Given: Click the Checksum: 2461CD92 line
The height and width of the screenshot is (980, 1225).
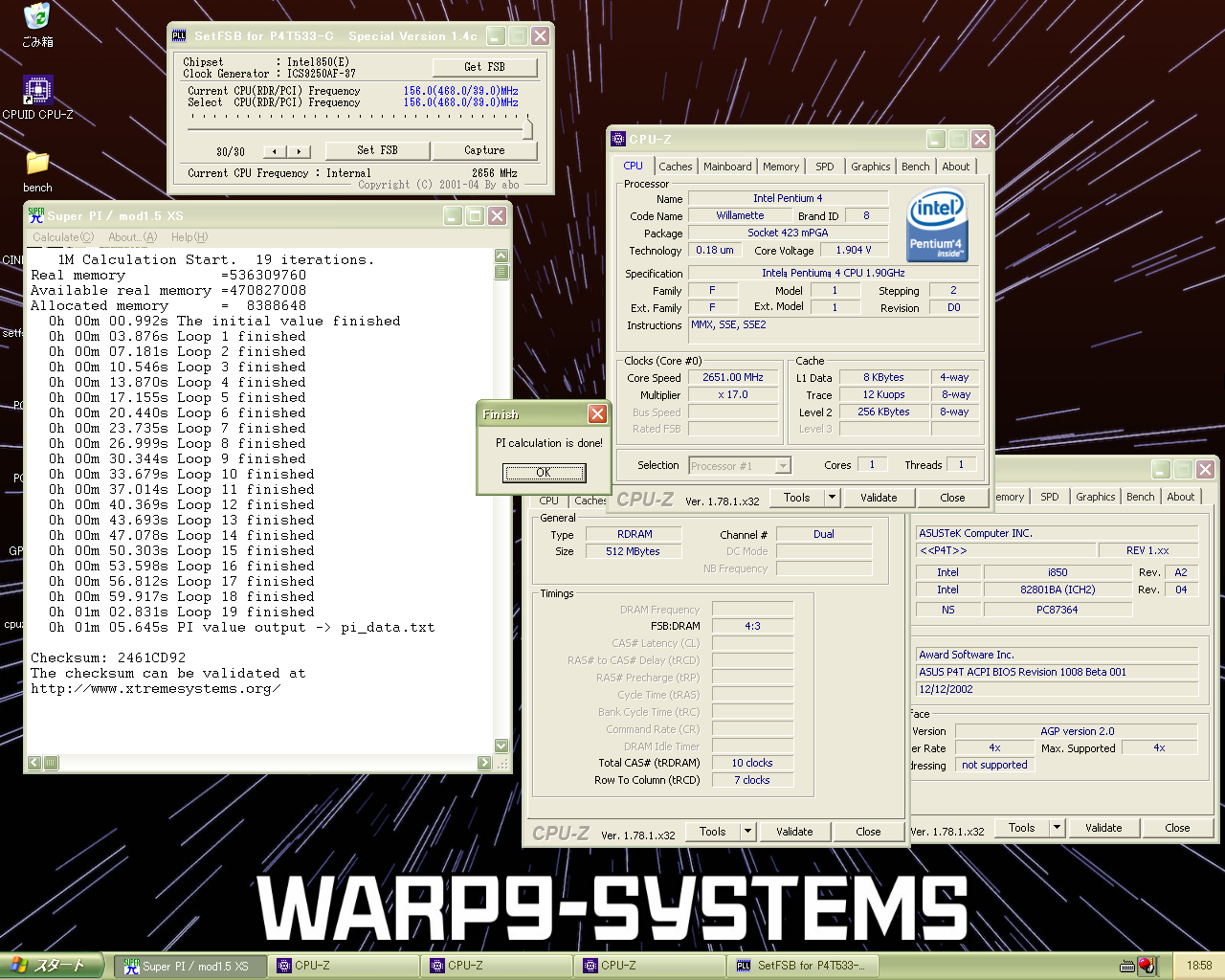Looking at the screenshot, I should coord(108,658).
